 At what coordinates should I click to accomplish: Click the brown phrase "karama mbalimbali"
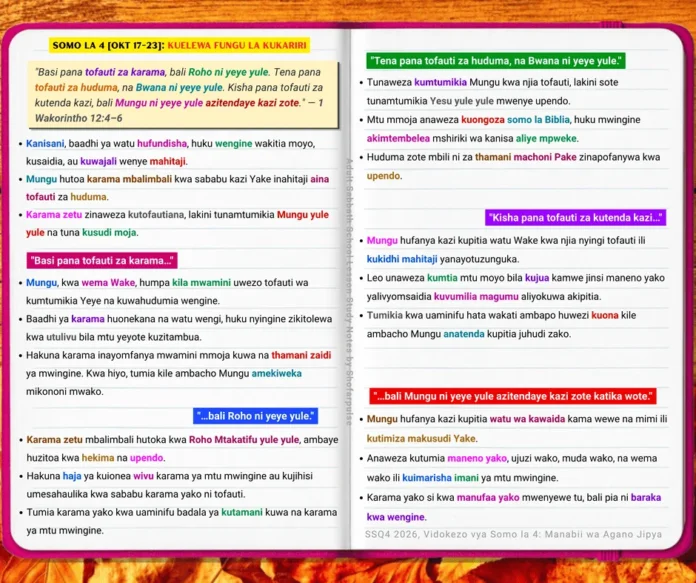(129, 179)
